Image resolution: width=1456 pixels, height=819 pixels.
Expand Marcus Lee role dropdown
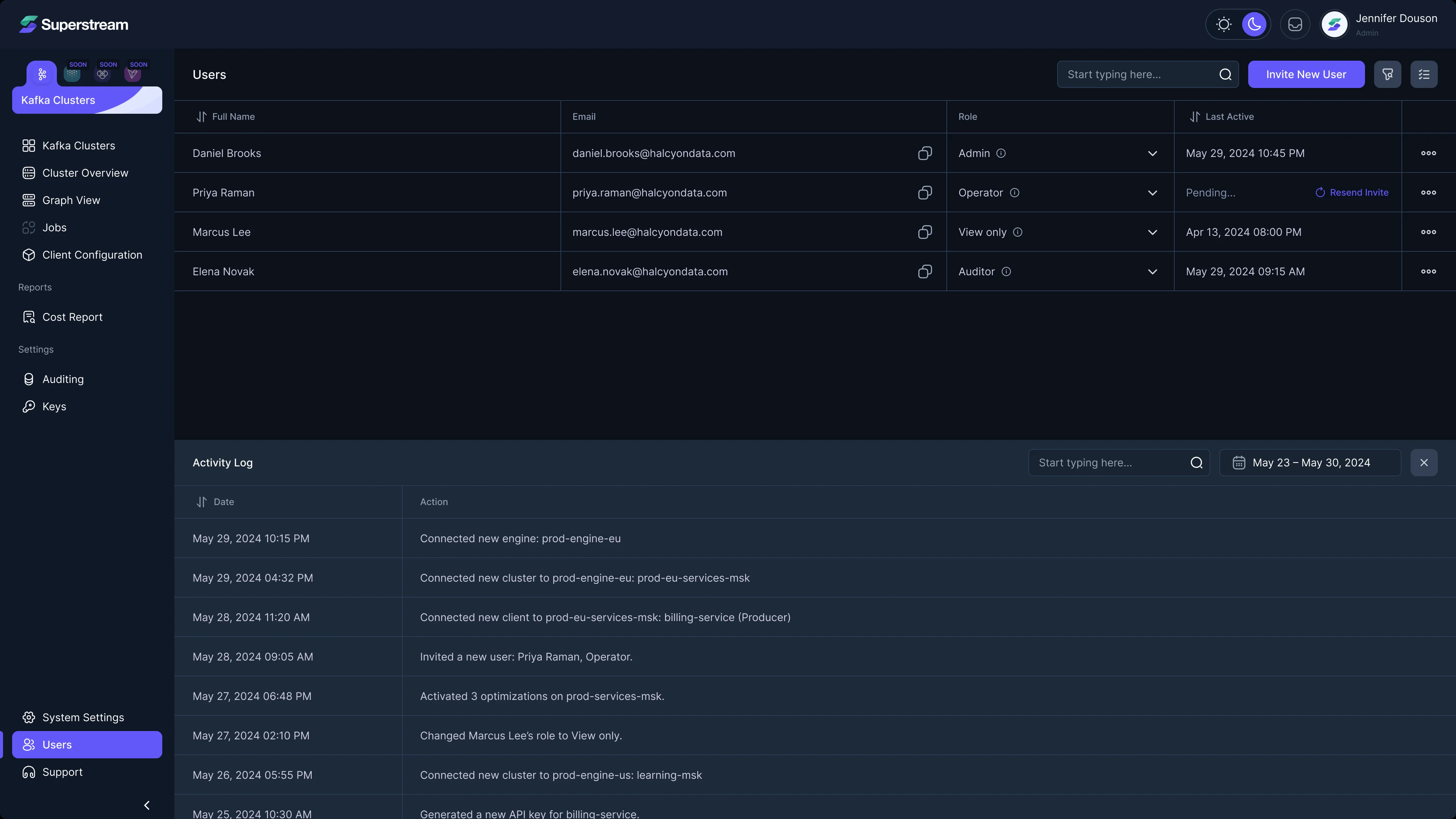(x=1153, y=232)
